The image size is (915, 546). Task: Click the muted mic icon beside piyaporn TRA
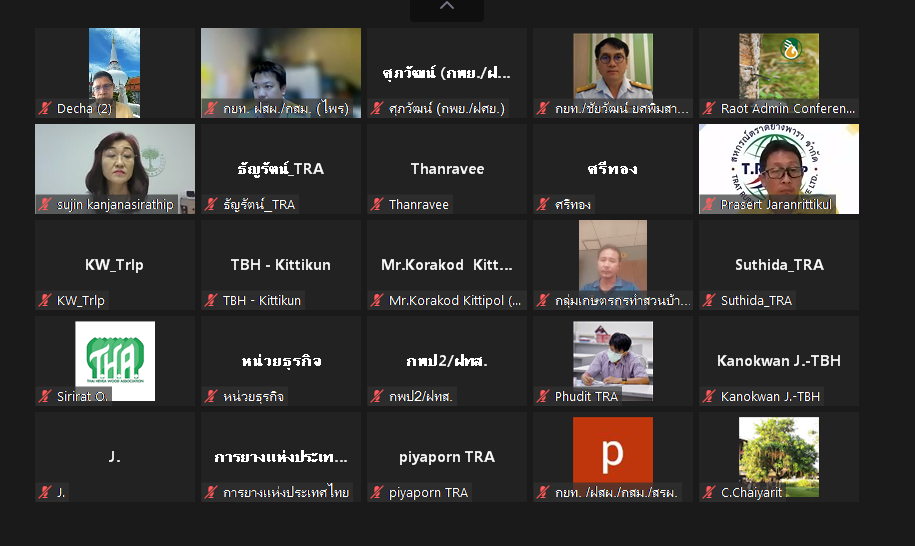377,492
